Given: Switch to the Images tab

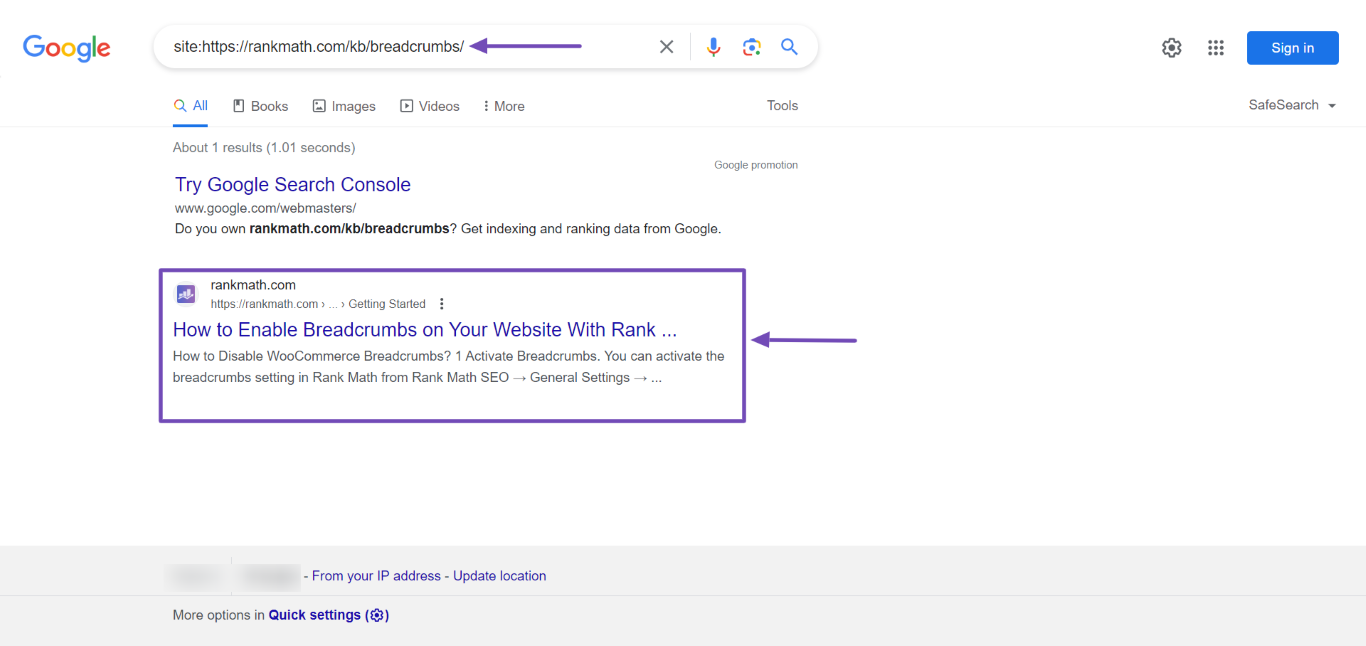Looking at the screenshot, I should [344, 106].
